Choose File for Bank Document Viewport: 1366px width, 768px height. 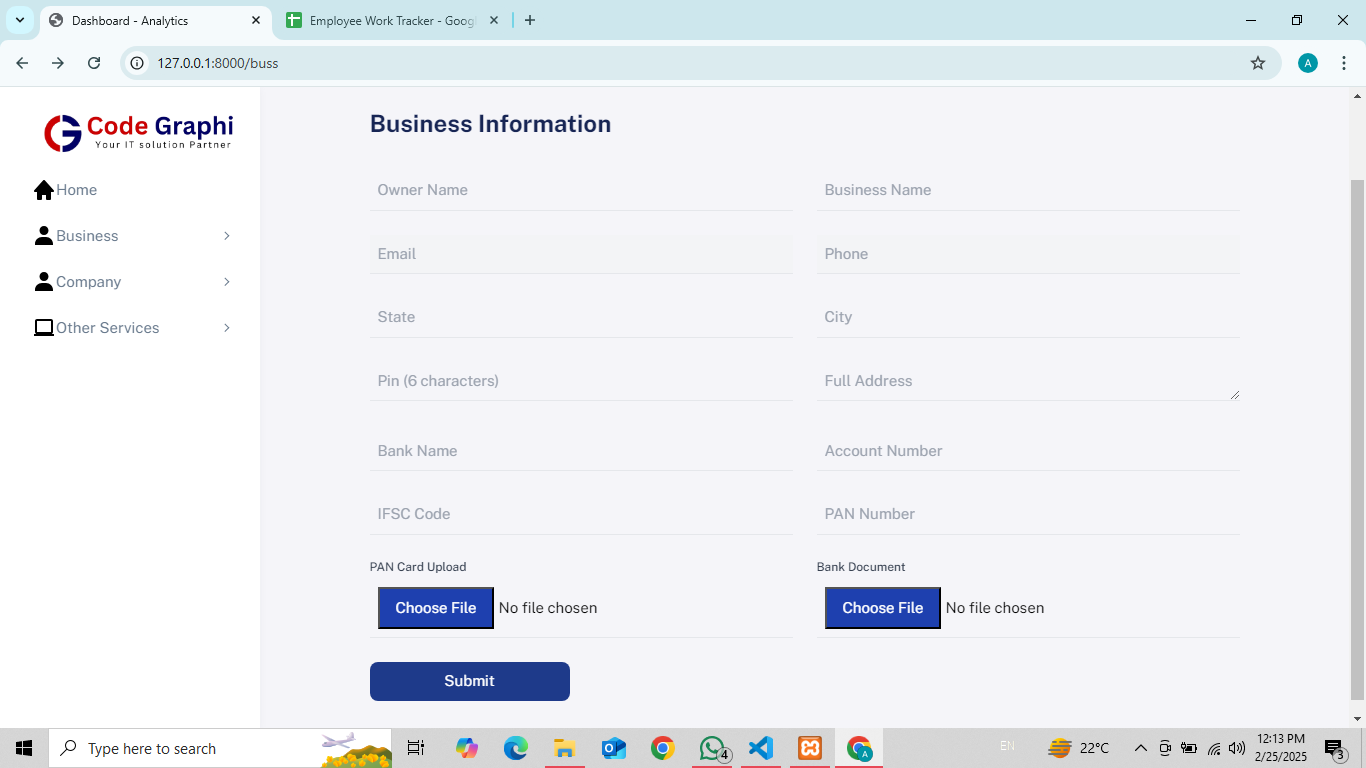[883, 608]
